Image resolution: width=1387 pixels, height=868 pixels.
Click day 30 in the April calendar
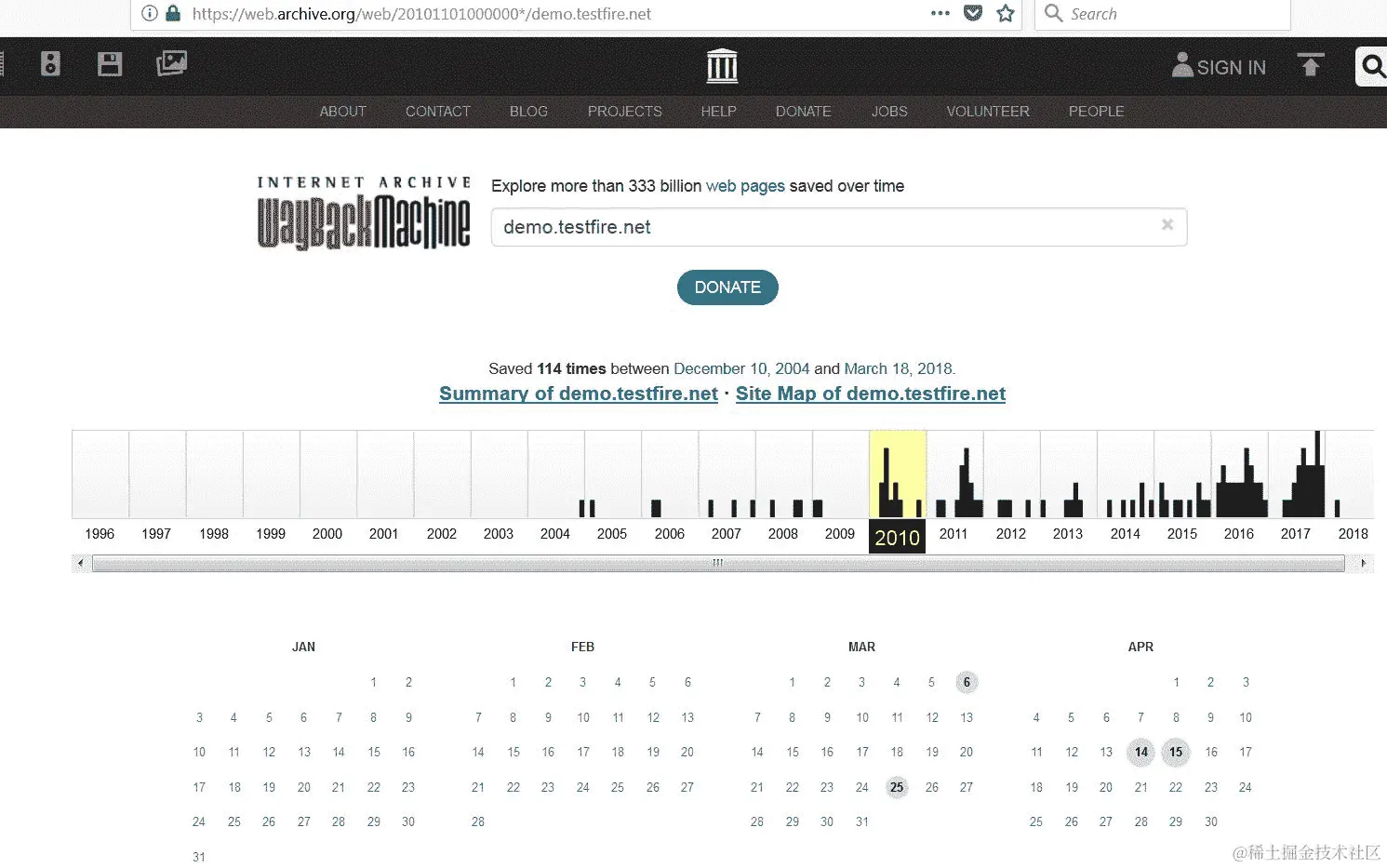(1211, 821)
